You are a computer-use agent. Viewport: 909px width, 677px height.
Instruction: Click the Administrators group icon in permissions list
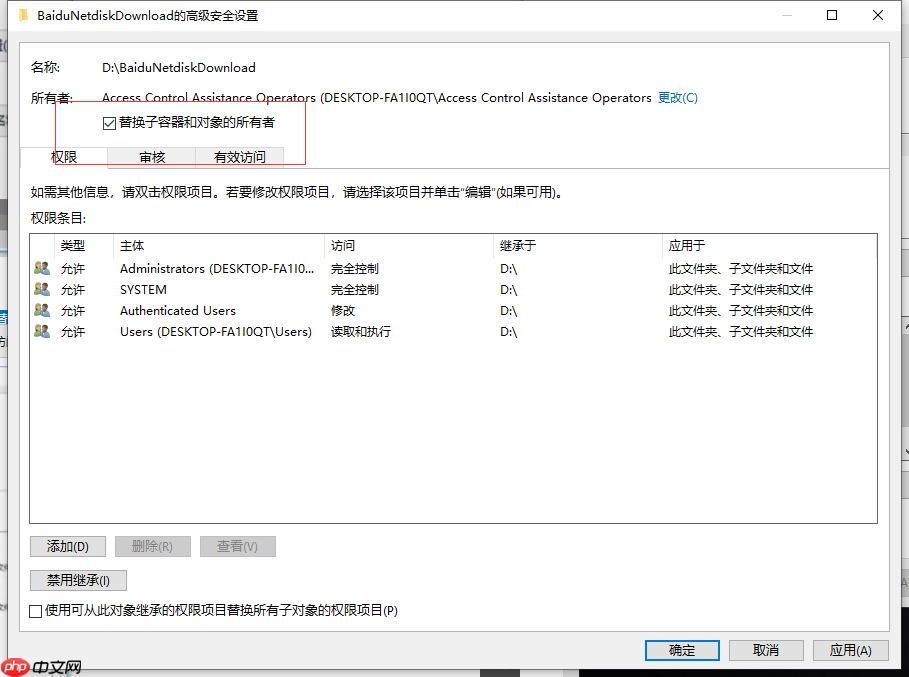click(x=42, y=268)
